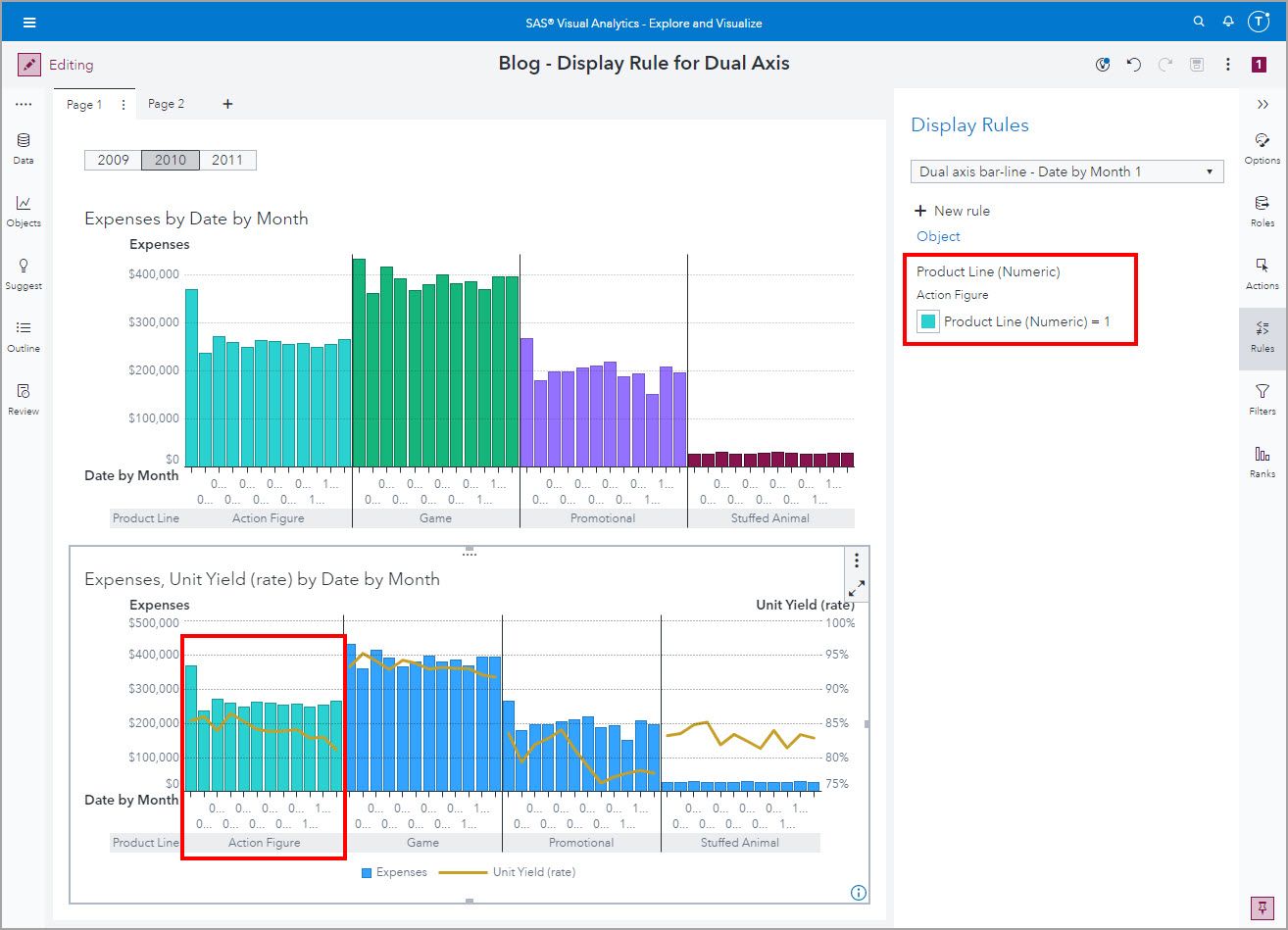Open the SAS hamburger menu
Image resolution: width=1288 pixels, height=930 pixels.
pyautogui.click(x=28, y=21)
